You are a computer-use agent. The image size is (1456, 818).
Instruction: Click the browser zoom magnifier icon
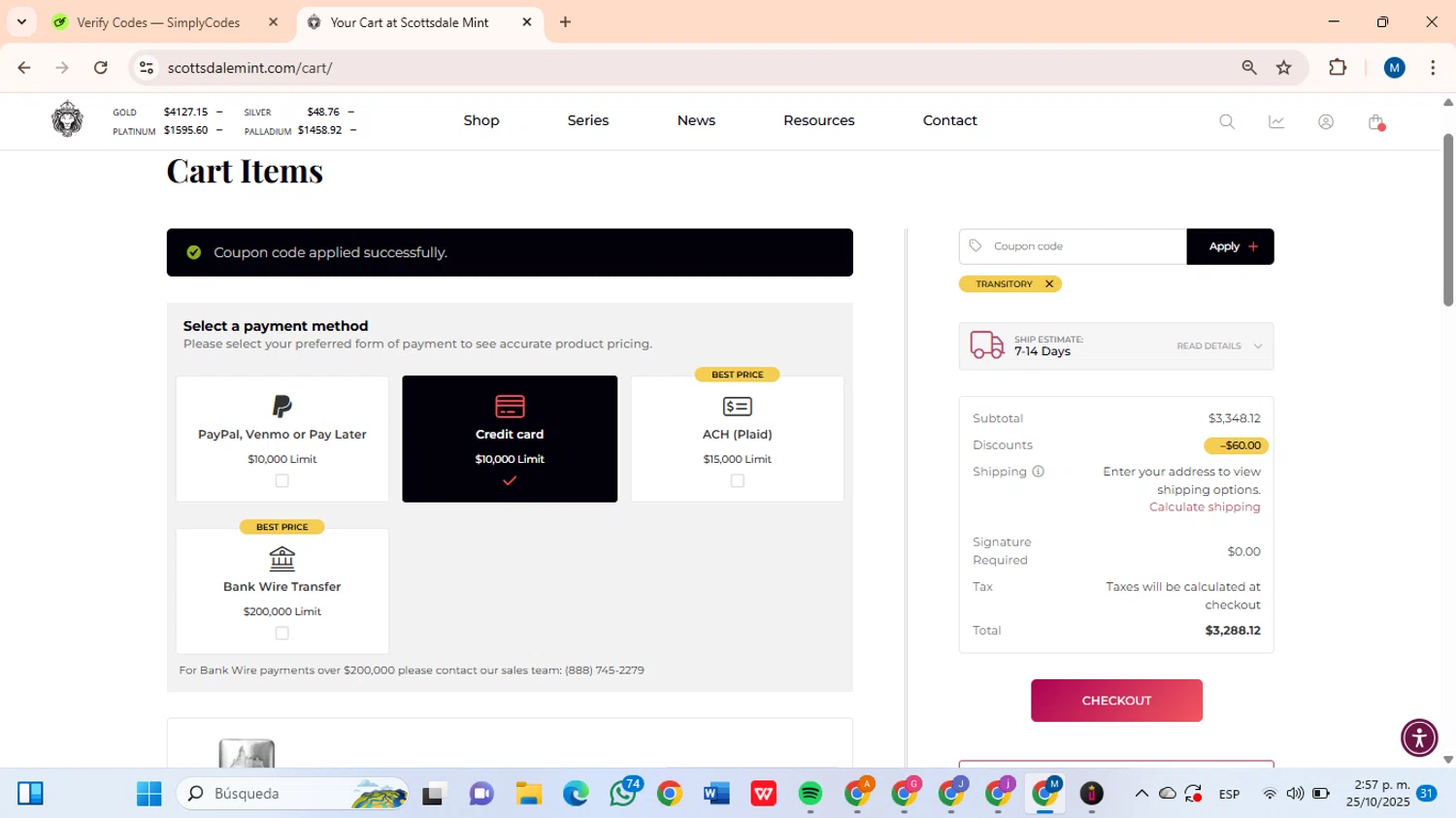pyautogui.click(x=1249, y=67)
